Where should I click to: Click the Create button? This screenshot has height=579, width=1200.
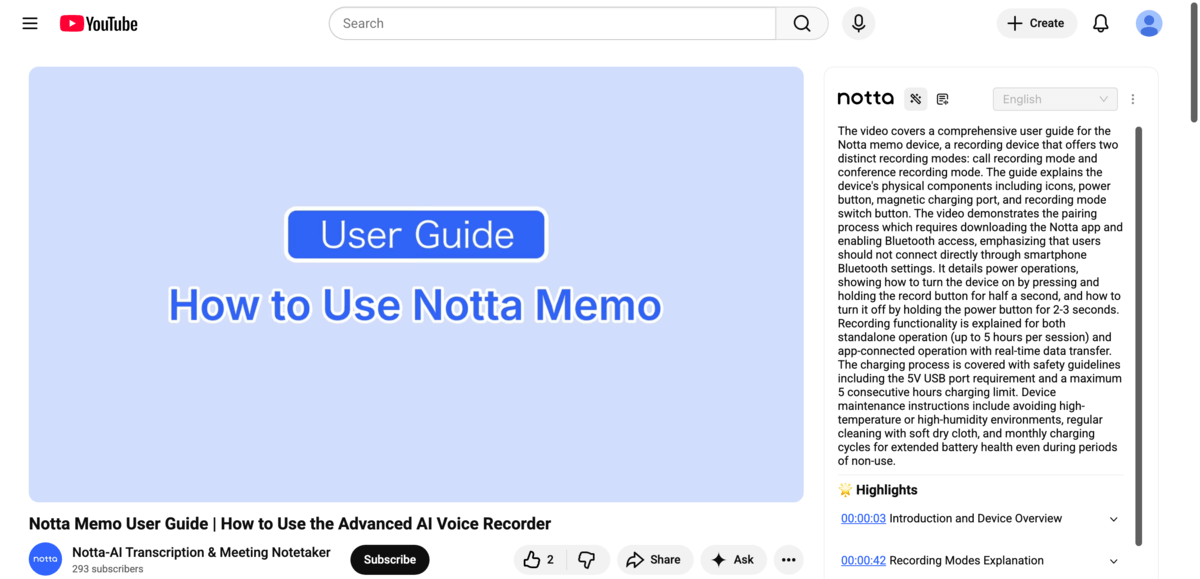click(1036, 23)
